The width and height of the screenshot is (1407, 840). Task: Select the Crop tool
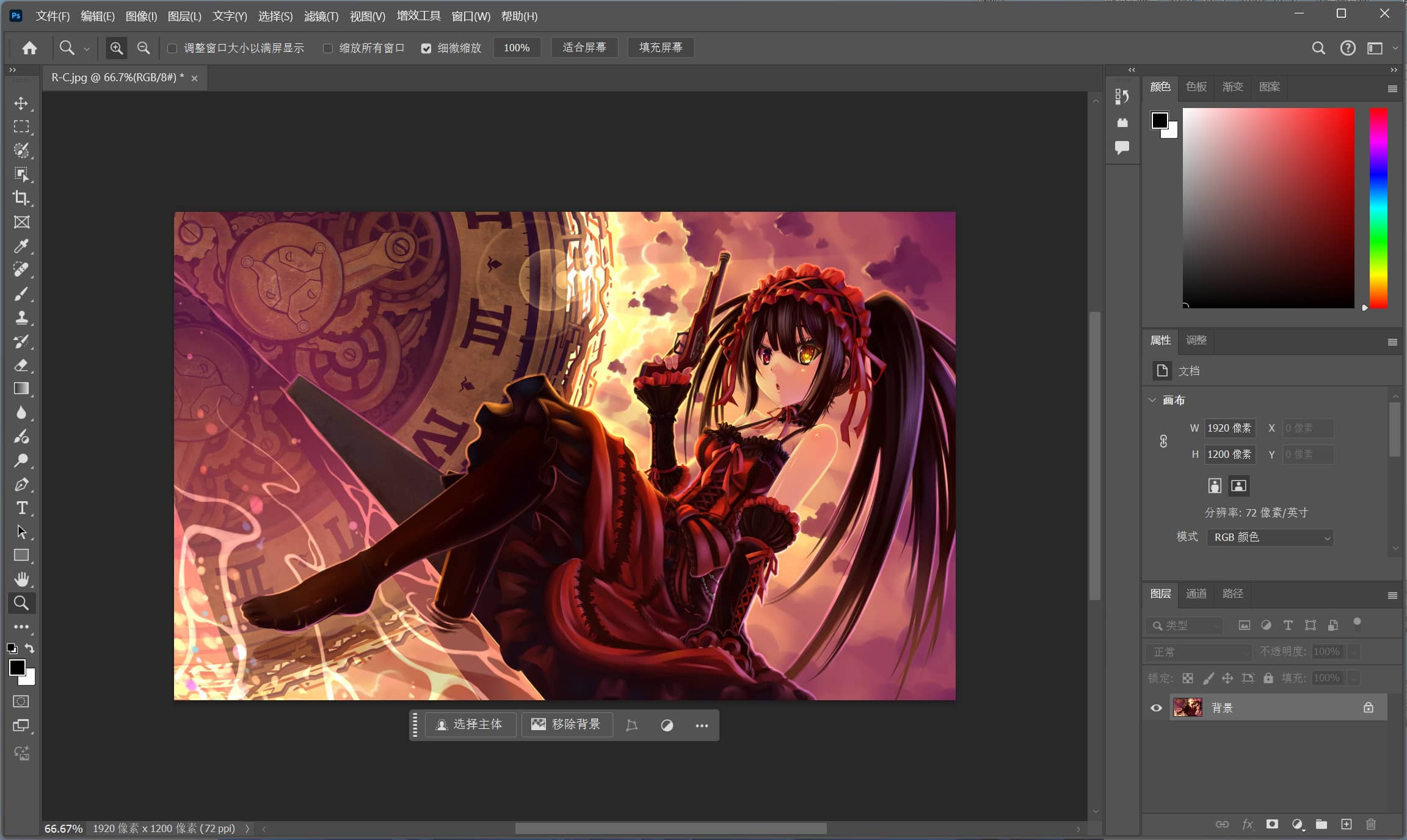[21, 198]
